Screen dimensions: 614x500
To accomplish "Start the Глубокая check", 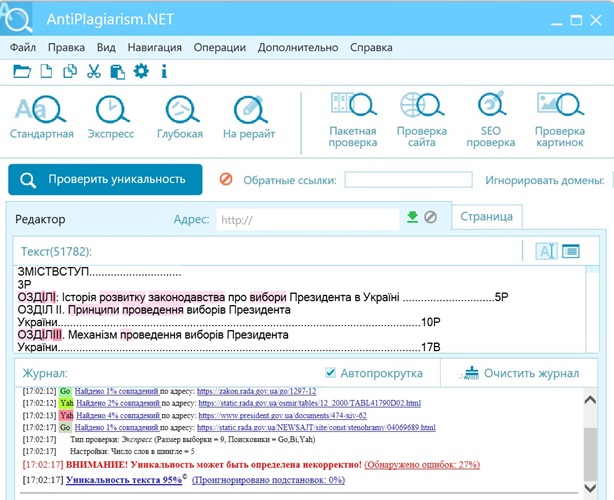I will (x=180, y=117).
